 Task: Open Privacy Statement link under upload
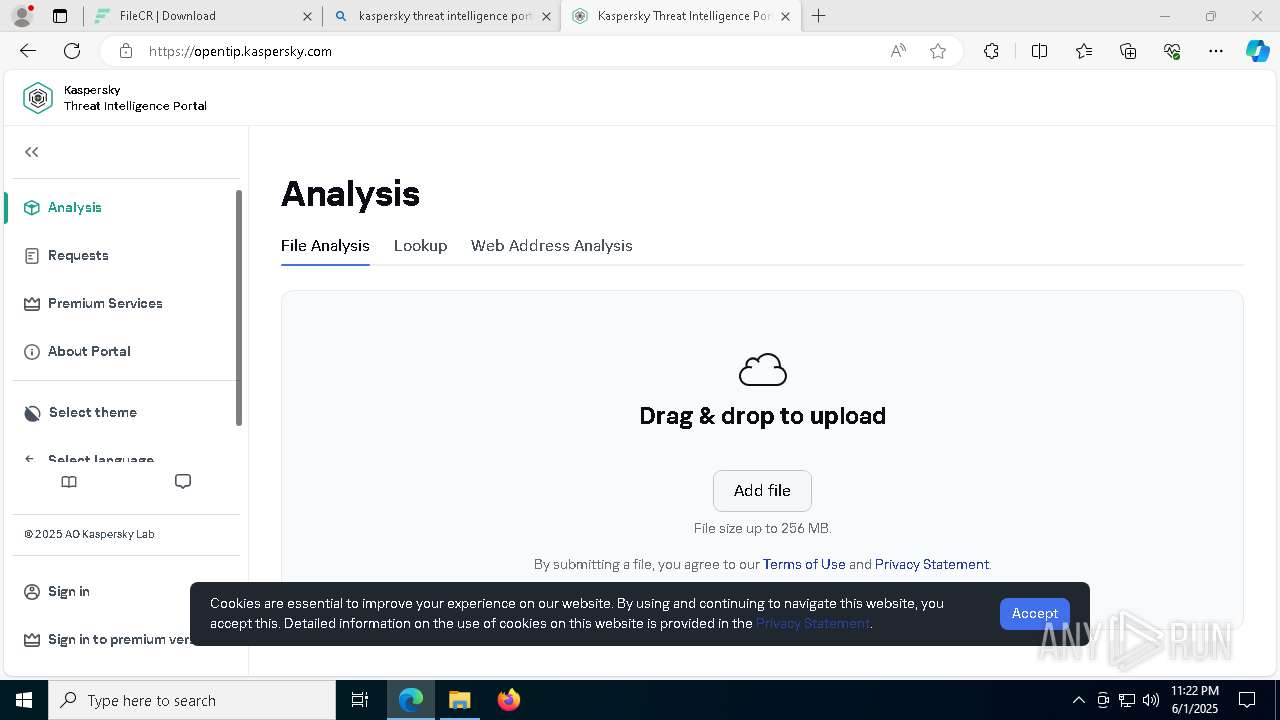point(932,564)
